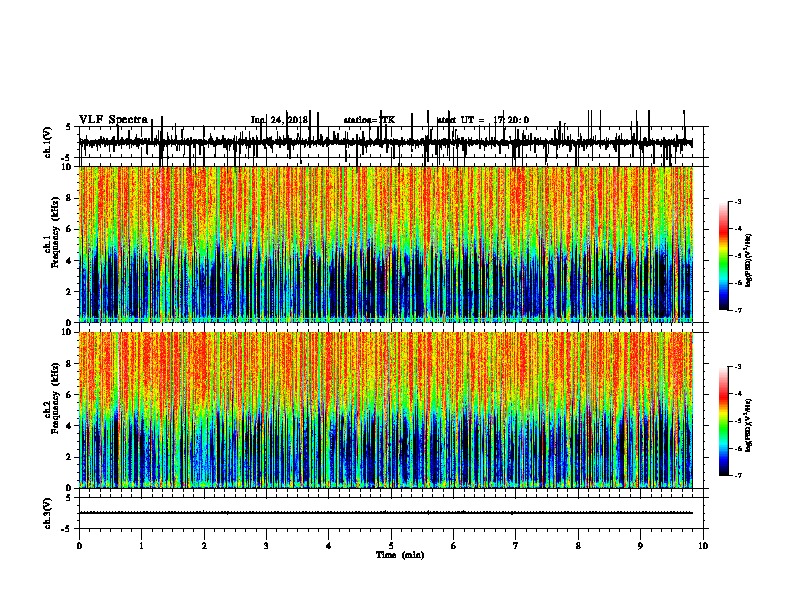Click the "-7" label on ch.1 colorbar

click(x=737, y=310)
